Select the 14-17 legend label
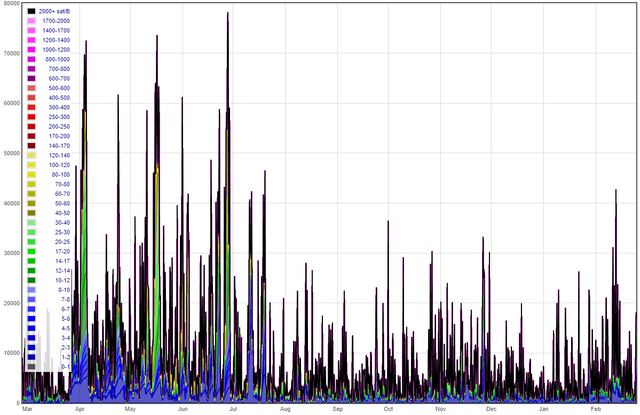640x415 pixels. click(x=62, y=261)
